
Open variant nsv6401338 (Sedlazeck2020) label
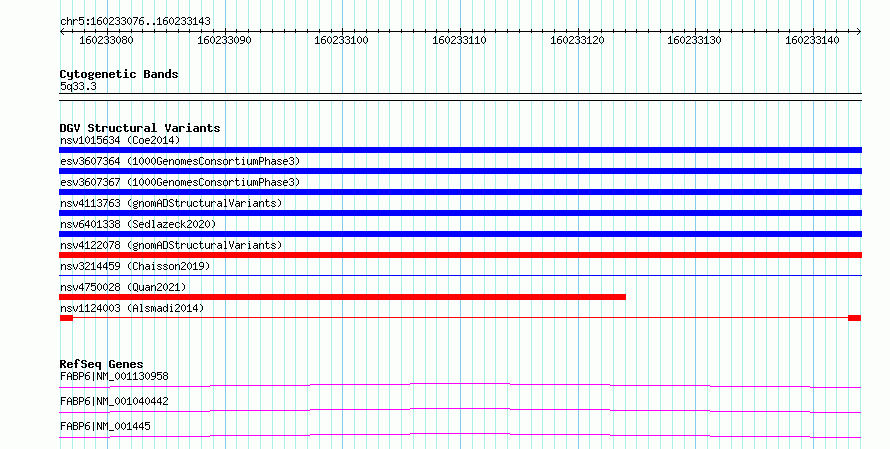(x=138, y=224)
